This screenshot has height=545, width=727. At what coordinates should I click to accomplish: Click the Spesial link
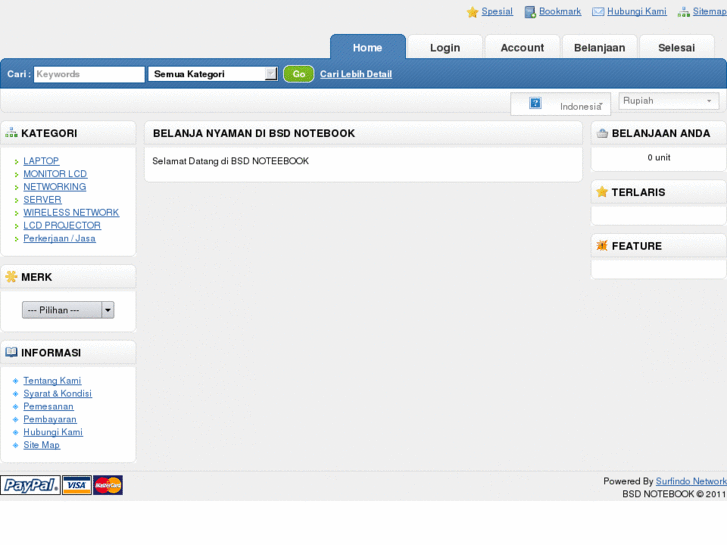[497, 11]
